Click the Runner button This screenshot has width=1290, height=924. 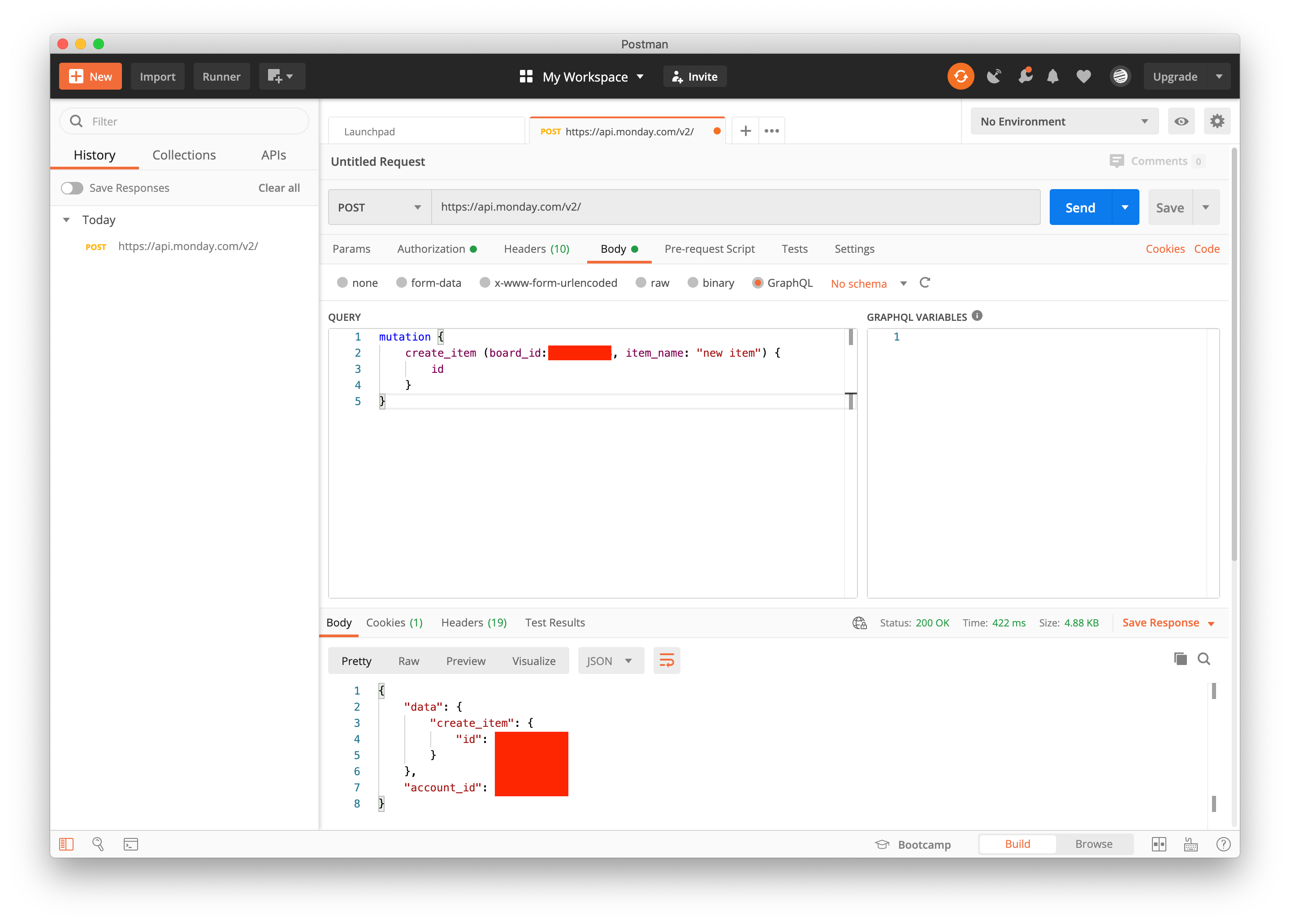(x=221, y=76)
